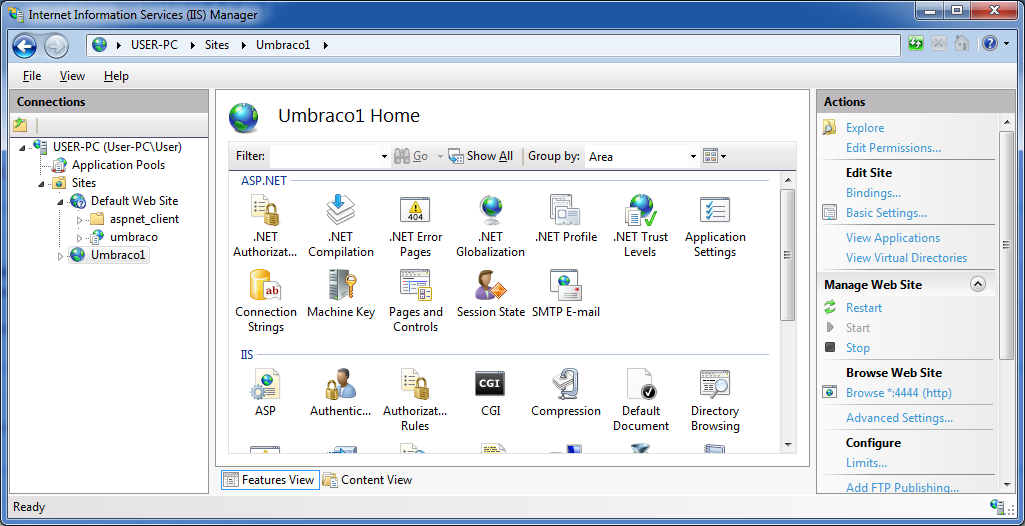Click the Bindings... link

click(873, 193)
